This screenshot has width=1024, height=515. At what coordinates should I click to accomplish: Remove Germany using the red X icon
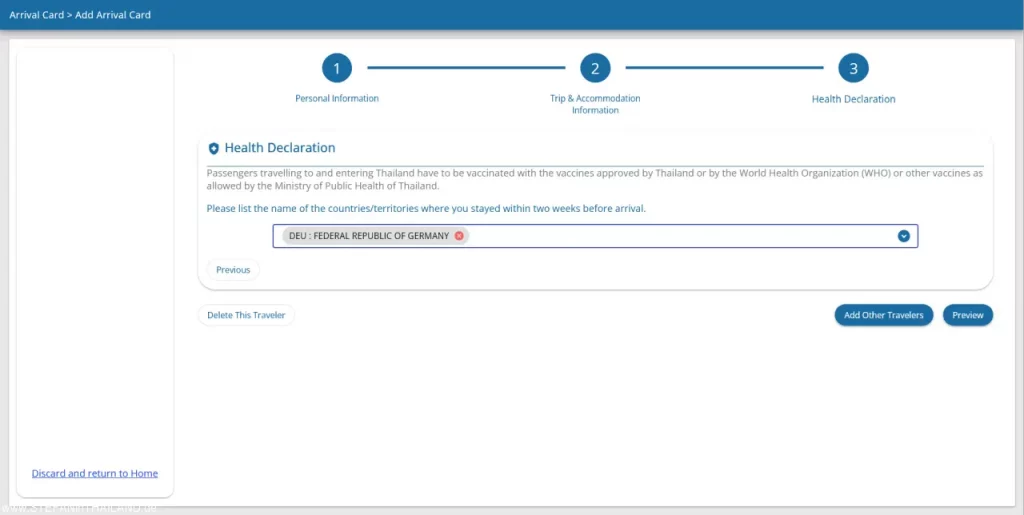[459, 236]
